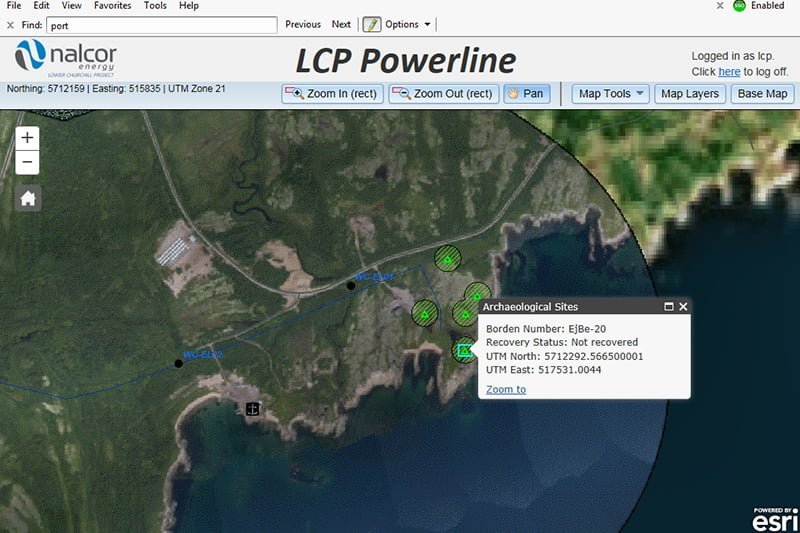The height and width of the screenshot is (533, 800).
Task: Open the Favorites menu
Action: click(112, 6)
